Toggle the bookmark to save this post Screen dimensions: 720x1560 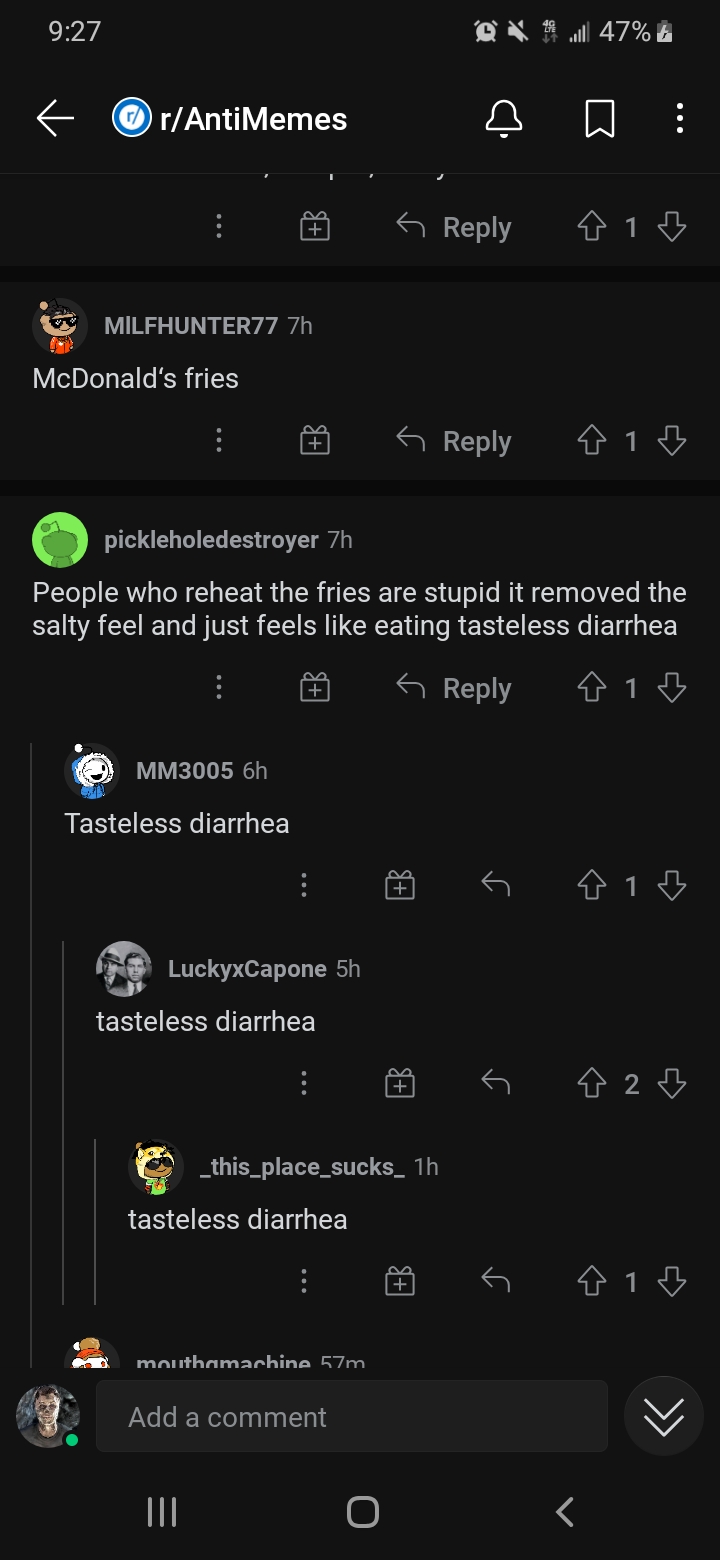pos(599,120)
